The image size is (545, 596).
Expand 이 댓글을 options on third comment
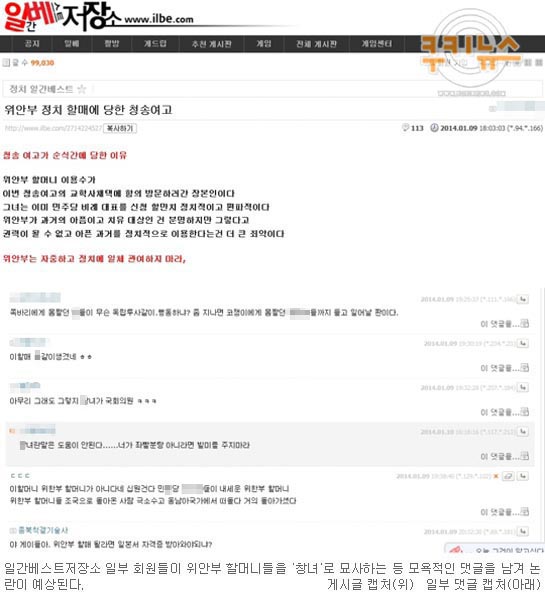tap(504, 412)
